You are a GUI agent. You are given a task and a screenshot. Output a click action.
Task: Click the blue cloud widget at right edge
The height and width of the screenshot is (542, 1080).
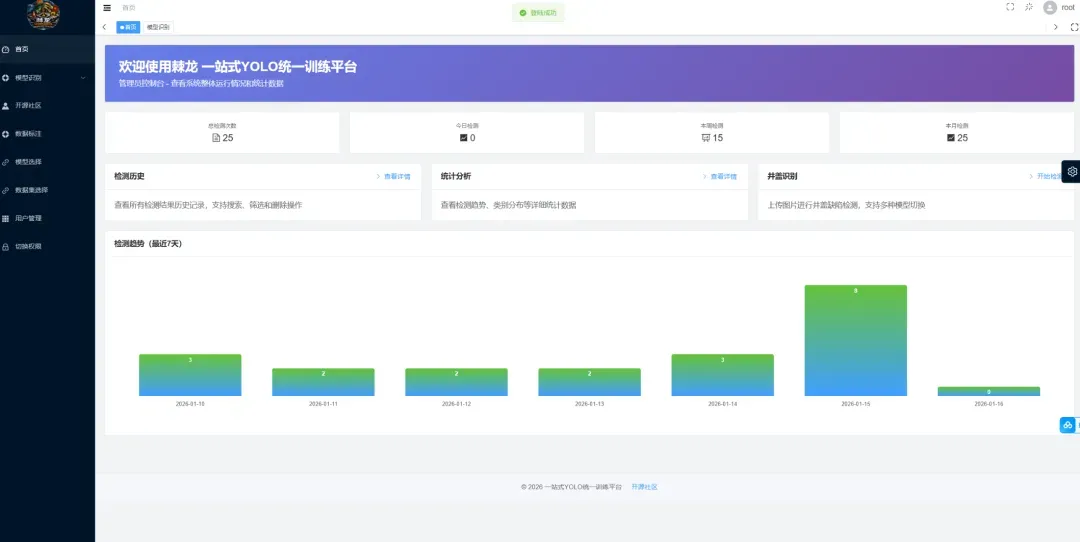1069,425
